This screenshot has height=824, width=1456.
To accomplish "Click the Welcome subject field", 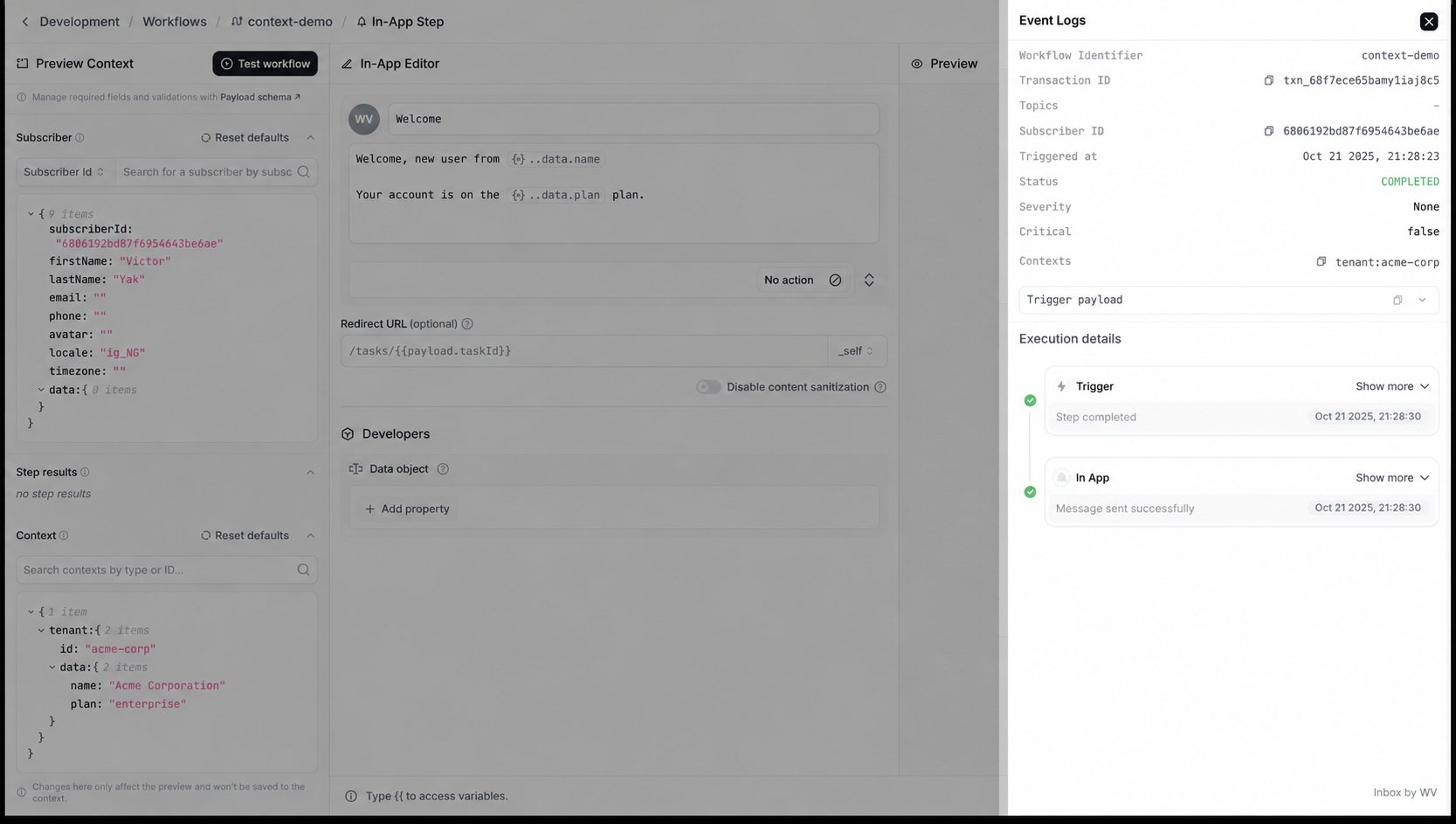I will click(633, 119).
